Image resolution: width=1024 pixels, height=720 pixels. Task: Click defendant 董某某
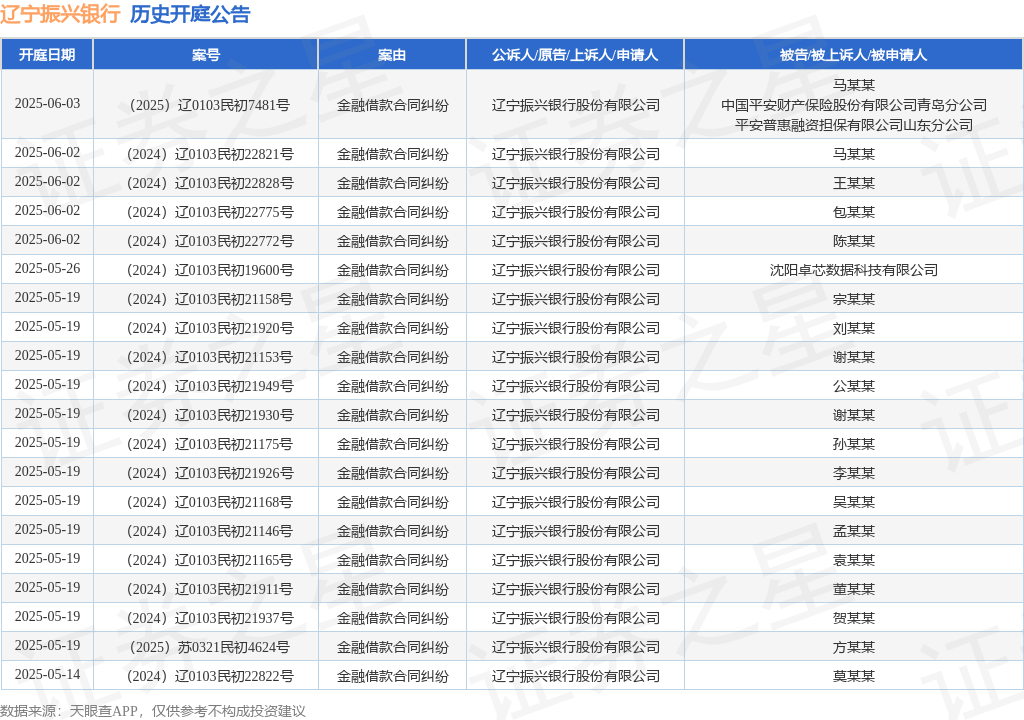854,589
